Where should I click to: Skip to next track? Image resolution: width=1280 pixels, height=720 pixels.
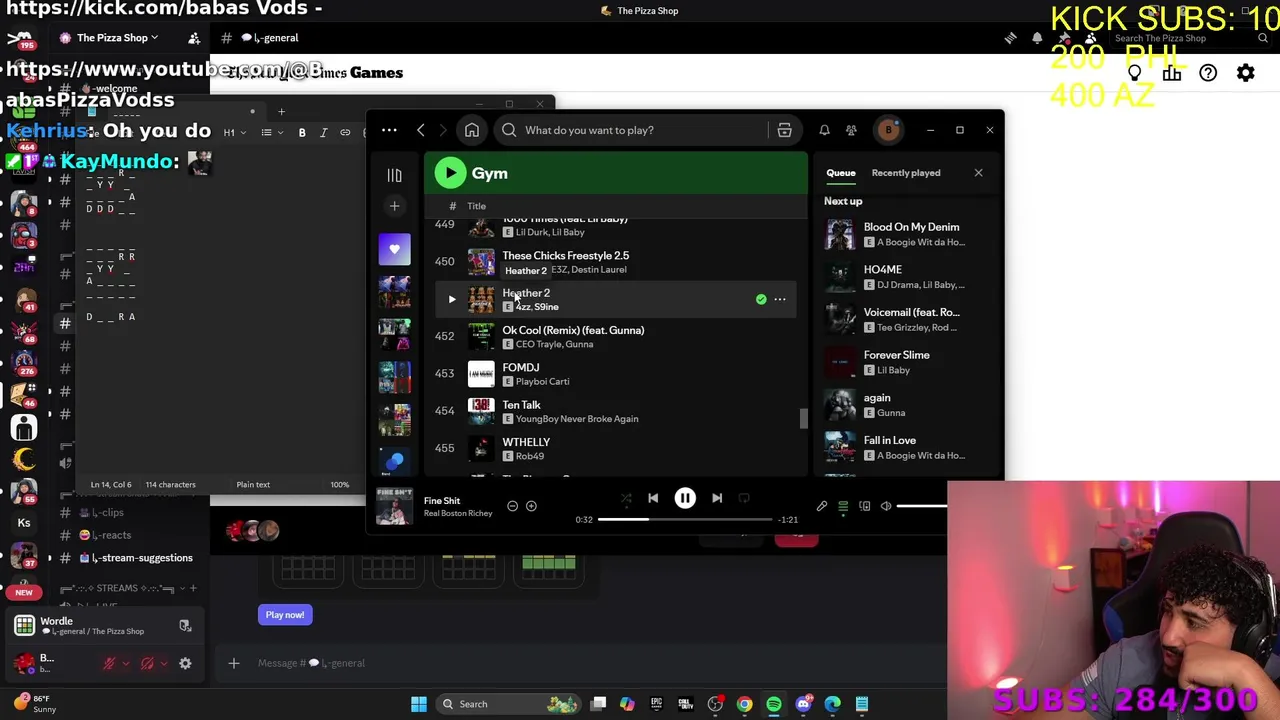pos(717,498)
